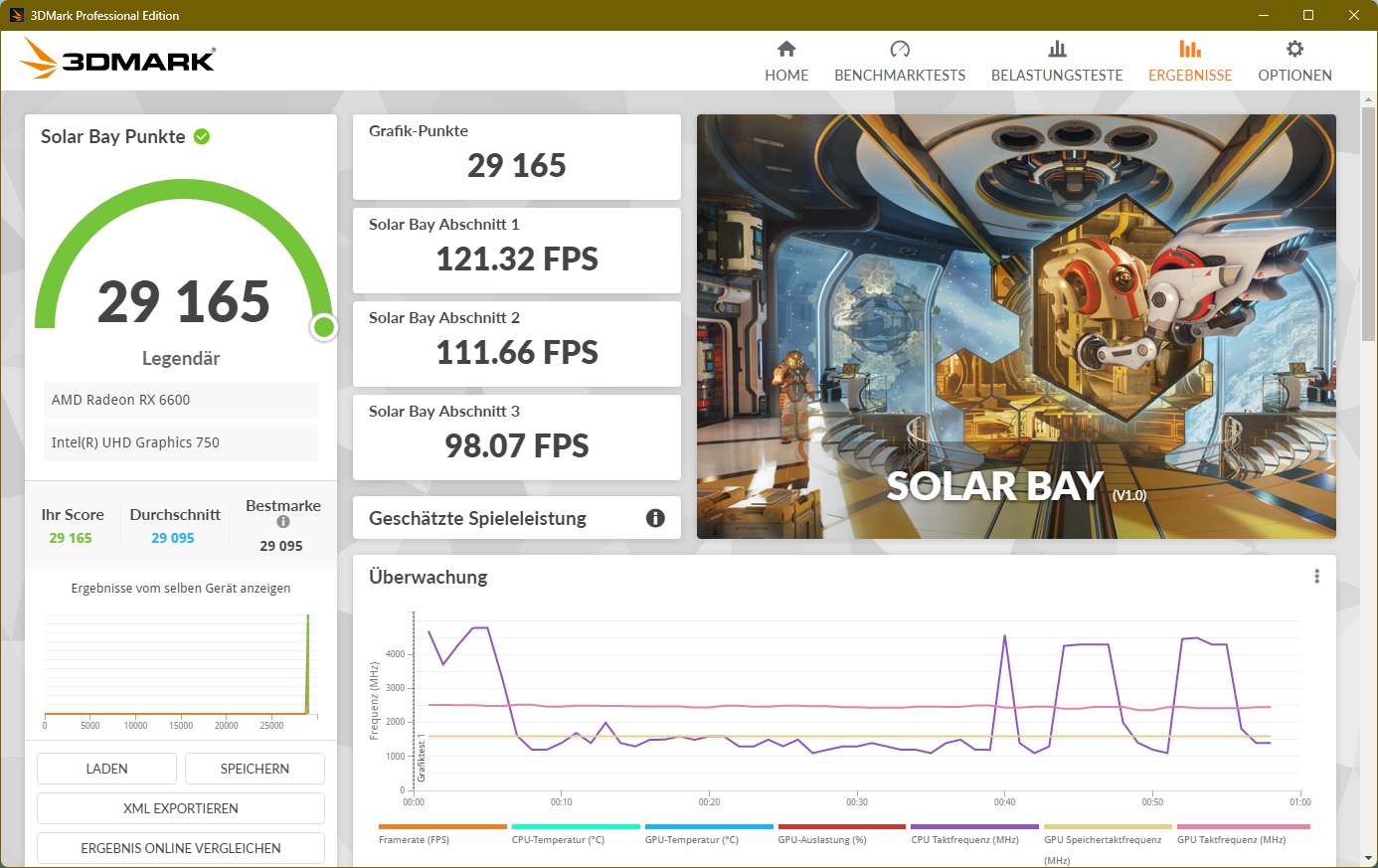
Task: Toggle GPU-Temperatur legend swatch
Action: (x=709, y=826)
